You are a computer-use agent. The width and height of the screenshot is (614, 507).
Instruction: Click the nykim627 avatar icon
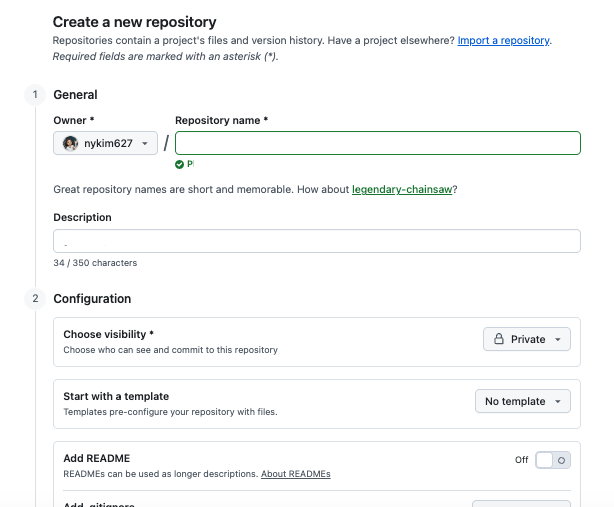[x=70, y=143]
